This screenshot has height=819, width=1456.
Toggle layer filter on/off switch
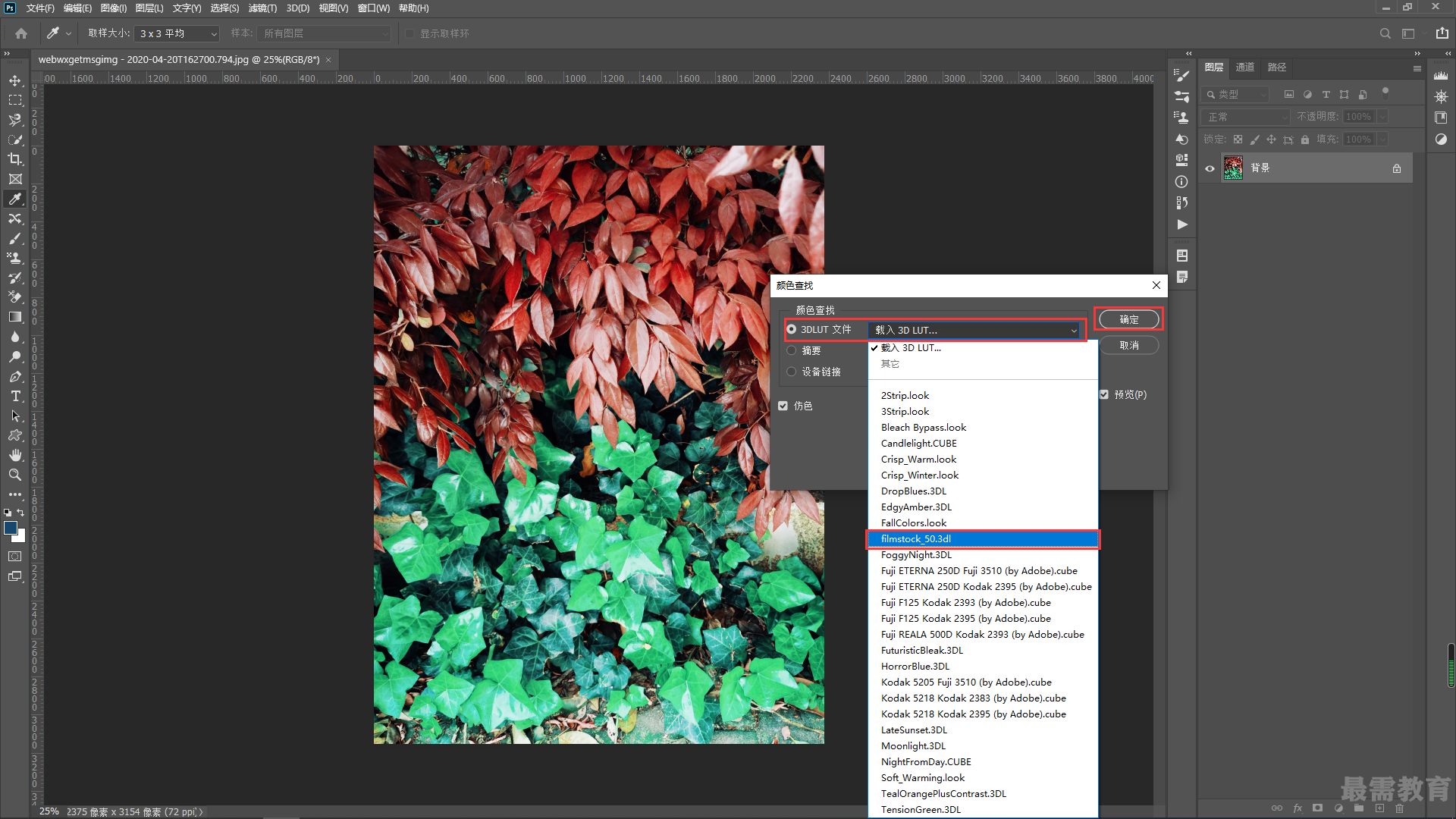click(x=1385, y=93)
